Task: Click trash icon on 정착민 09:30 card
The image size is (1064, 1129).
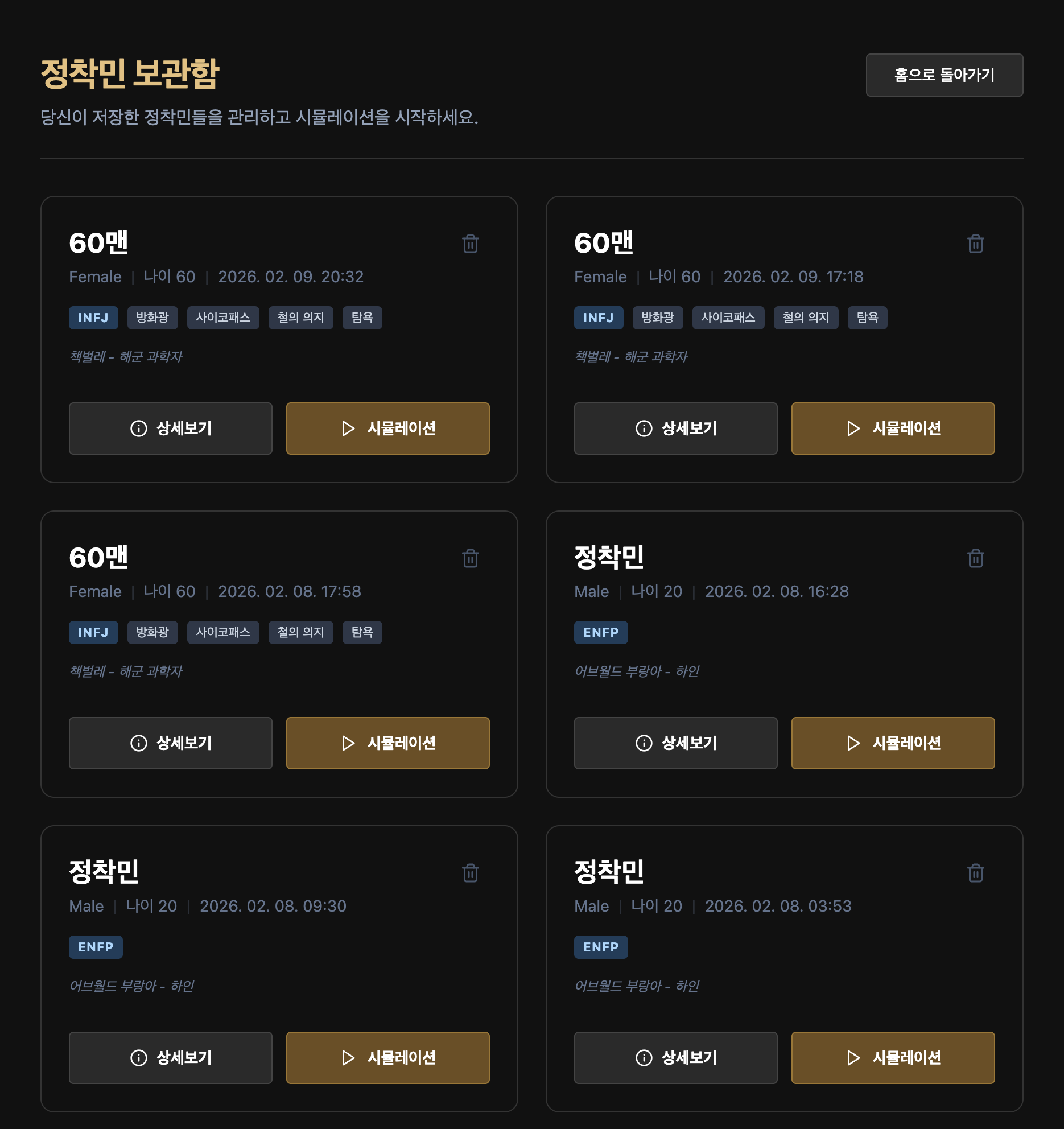Action: tap(470, 873)
